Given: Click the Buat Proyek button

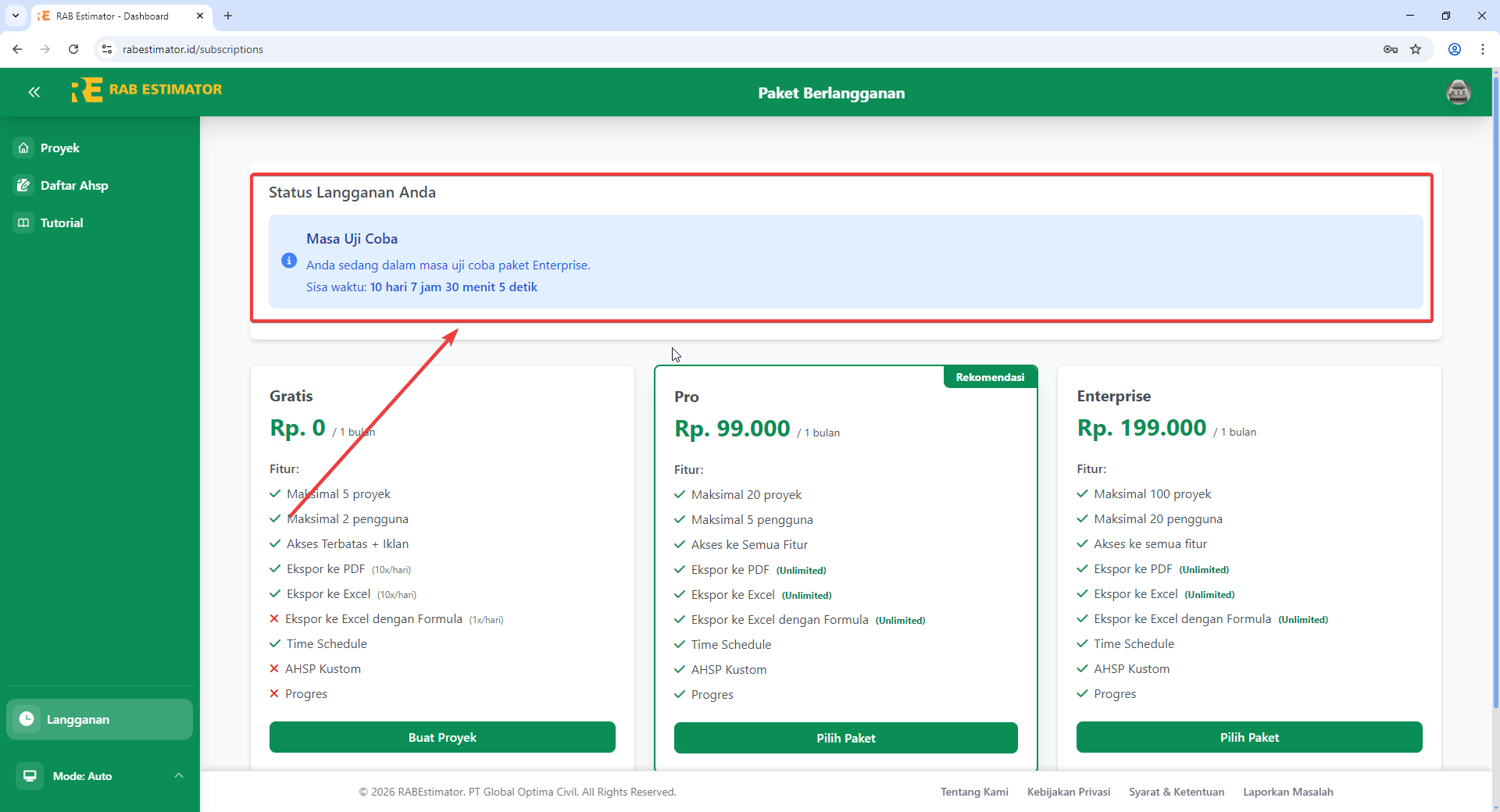Looking at the screenshot, I should (442, 737).
